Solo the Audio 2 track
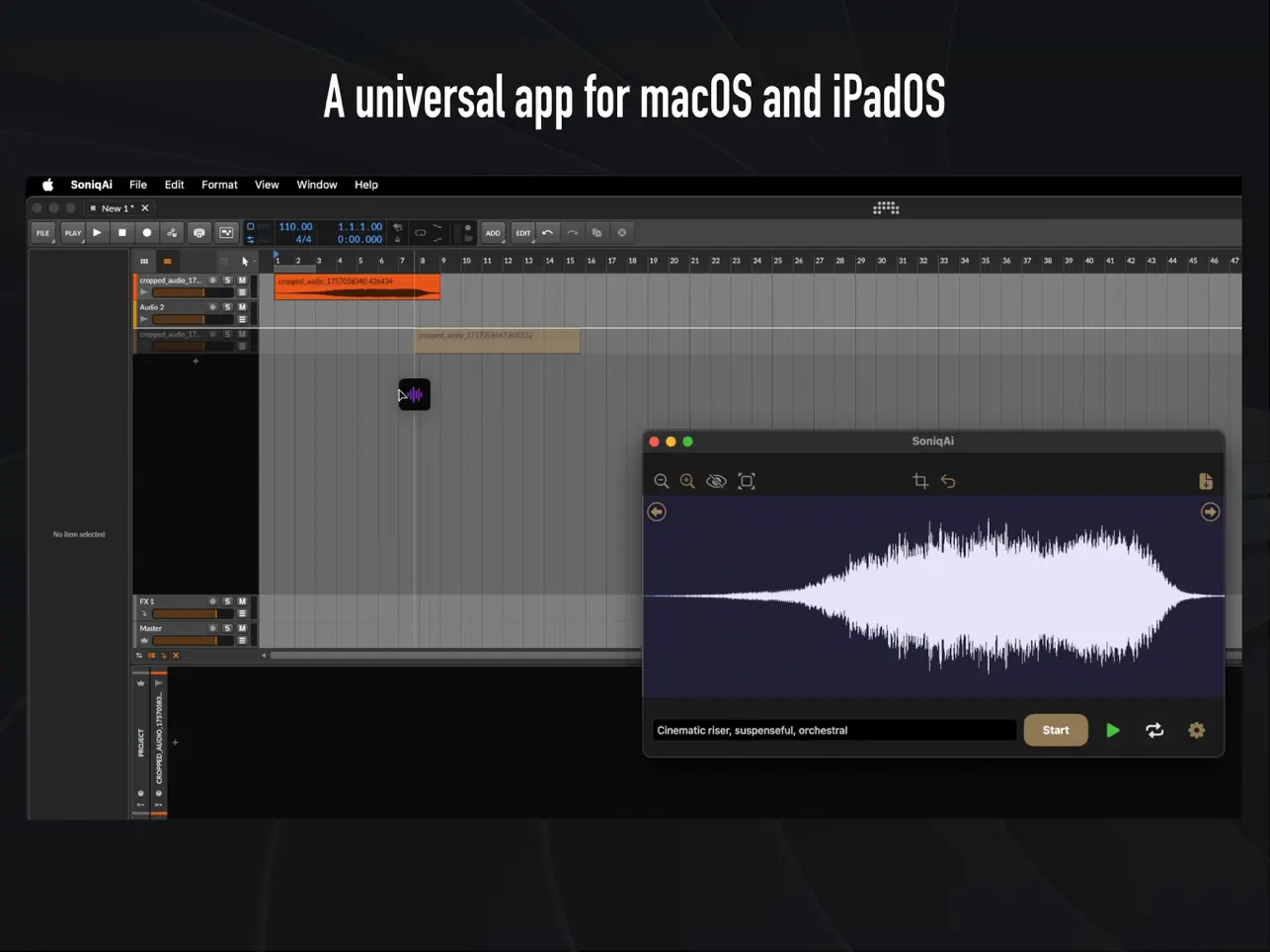The height and width of the screenshot is (952, 1270). click(227, 307)
